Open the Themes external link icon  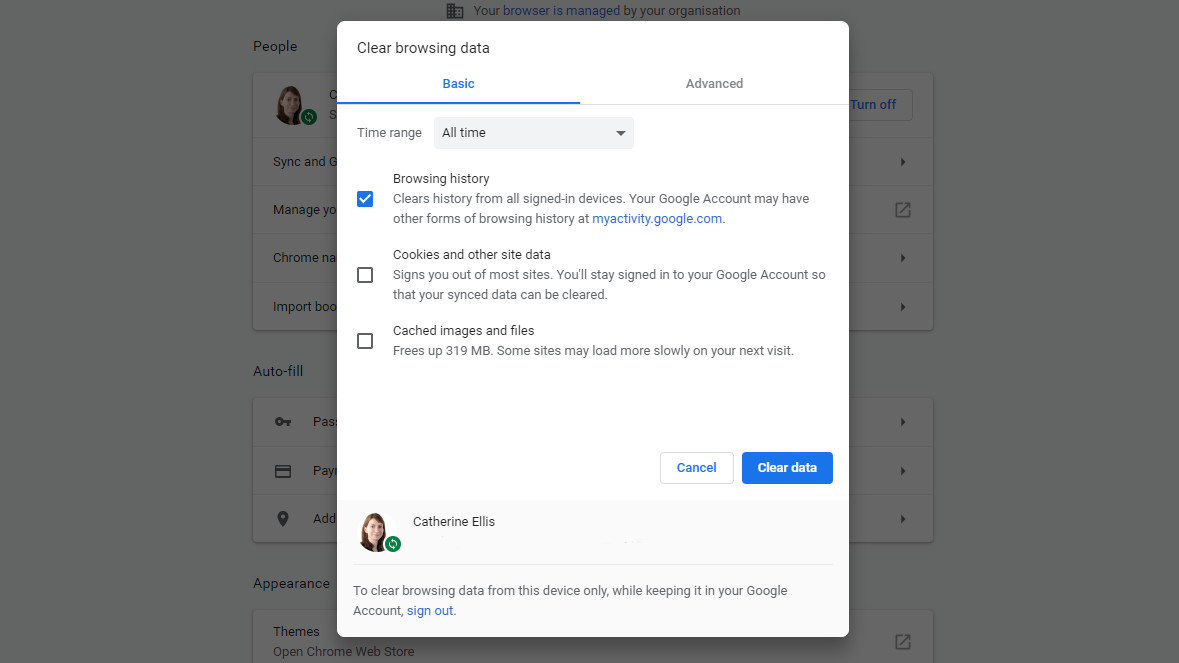(902, 642)
